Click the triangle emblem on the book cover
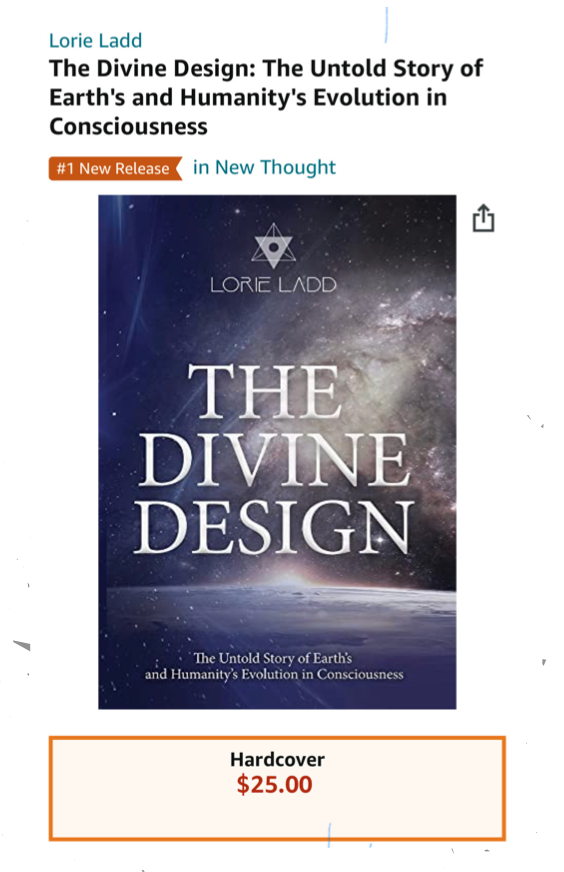The image size is (564, 872). coord(273,243)
